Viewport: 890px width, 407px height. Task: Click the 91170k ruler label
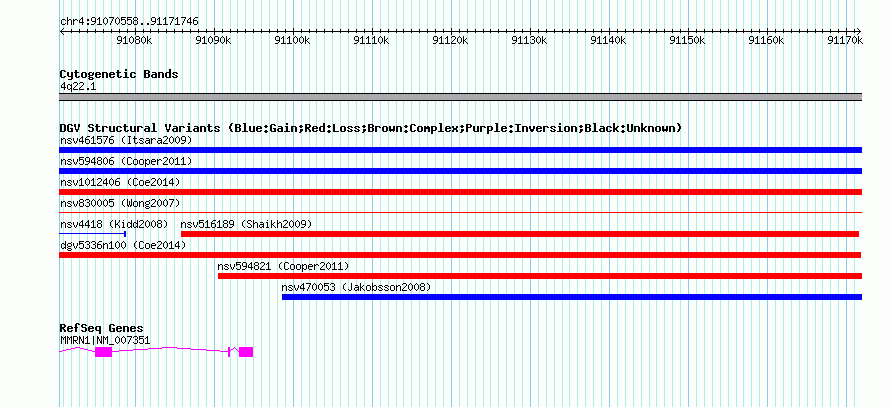846,40
